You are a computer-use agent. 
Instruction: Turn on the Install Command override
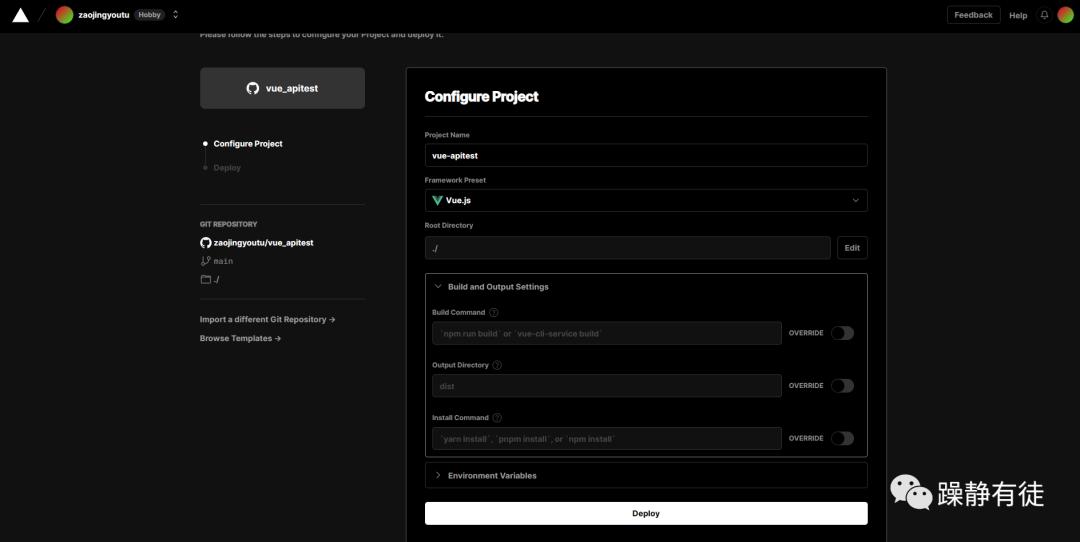click(842, 438)
